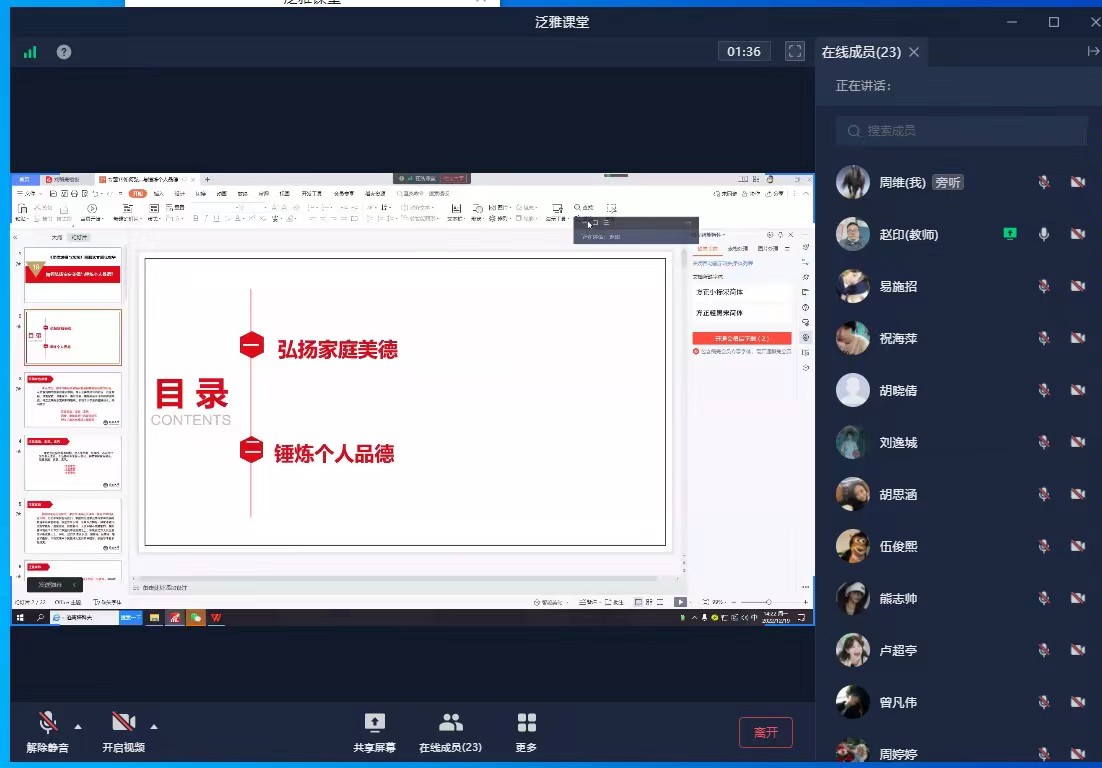Click the signal strength indicator icon
The height and width of the screenshot is (768, 1102).
tap(30, 52)
